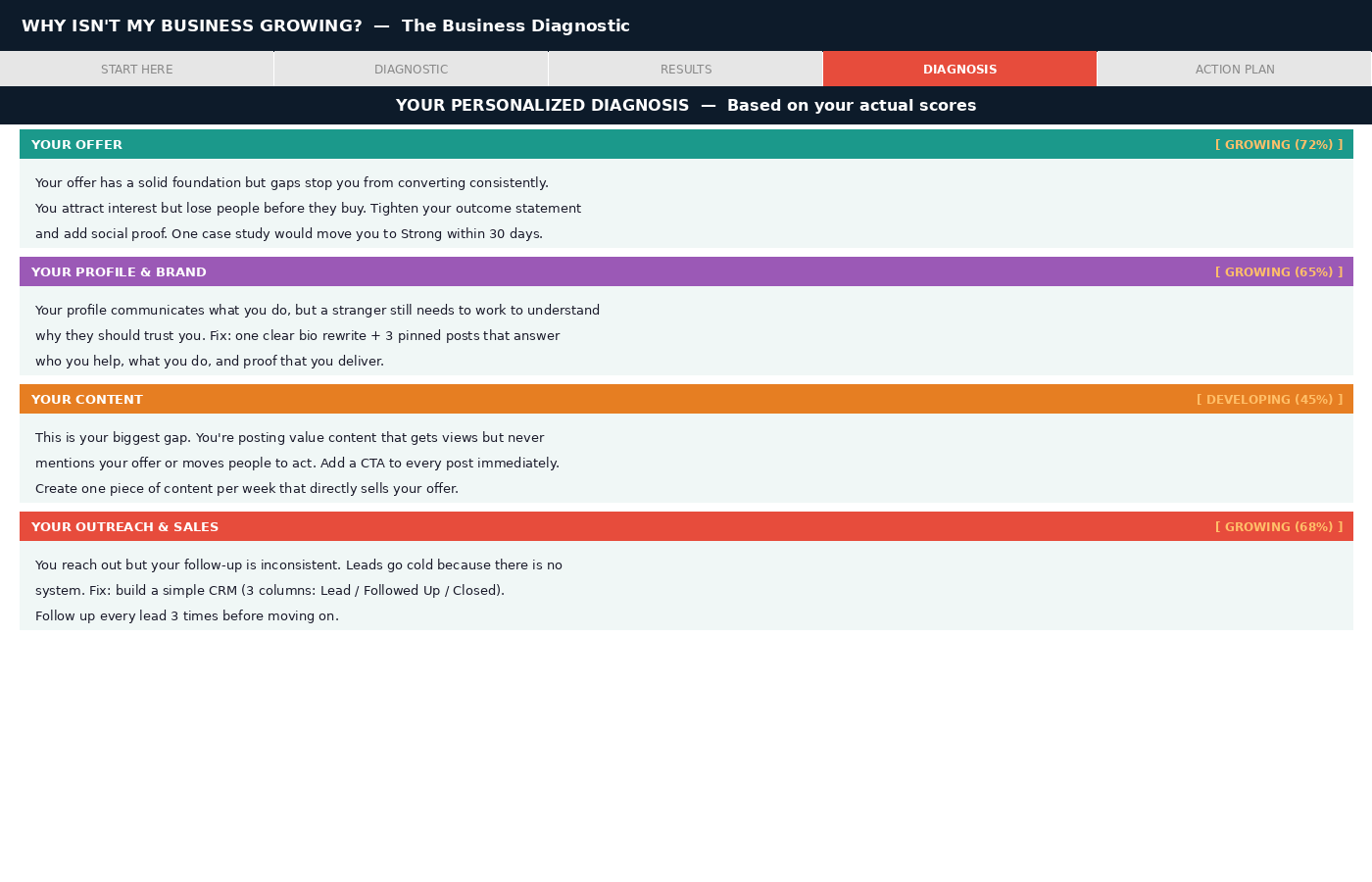Expand the YOUR OUTREACH & SALES section

(x=124, y=526)
